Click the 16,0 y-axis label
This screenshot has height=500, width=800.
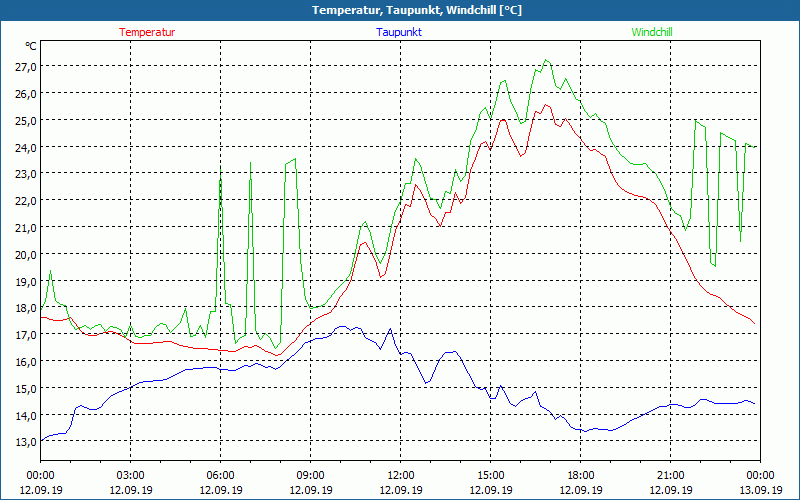click(26, 362)
